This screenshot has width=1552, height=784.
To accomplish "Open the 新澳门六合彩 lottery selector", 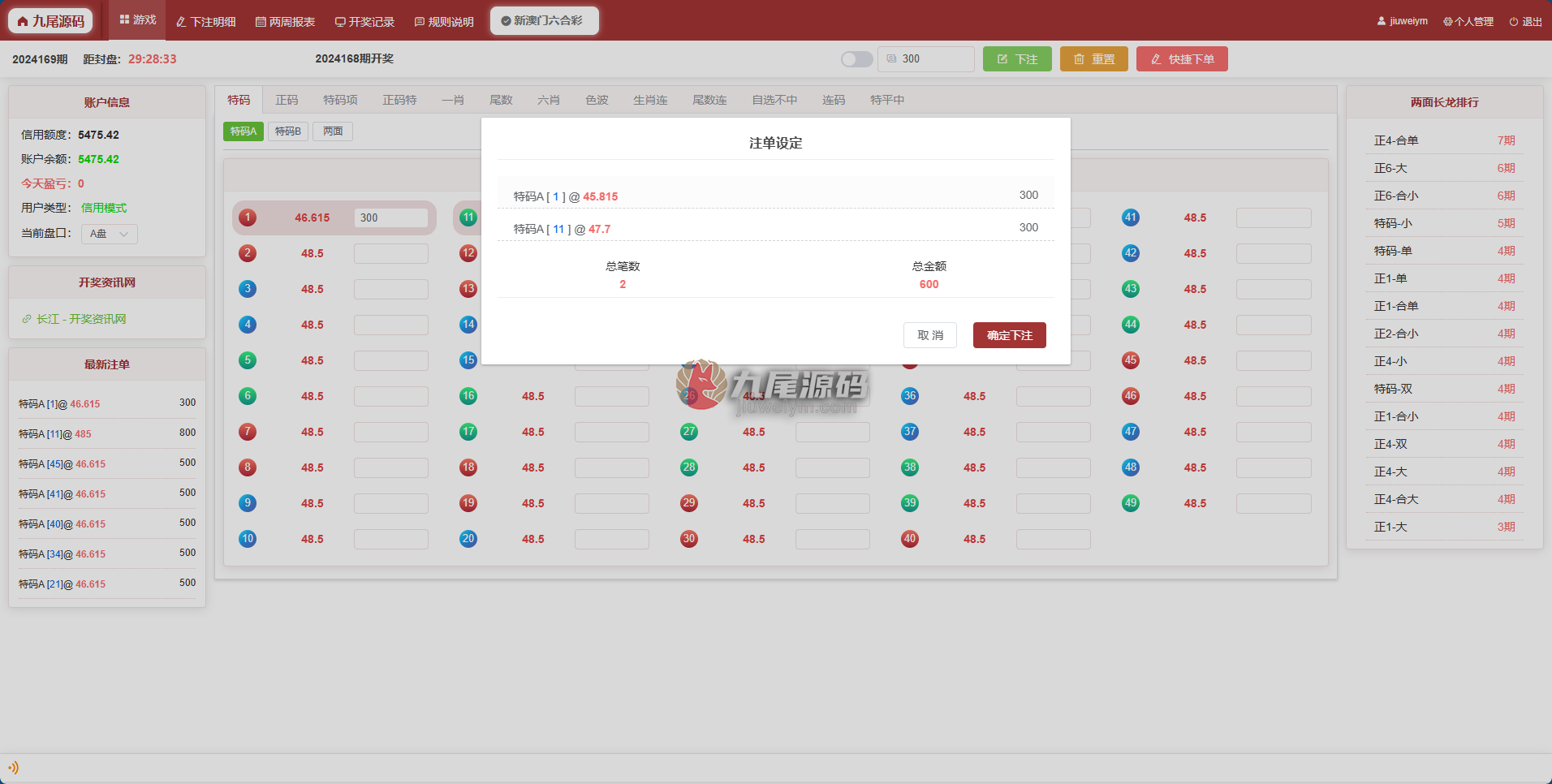I will (x=544, y=21).
